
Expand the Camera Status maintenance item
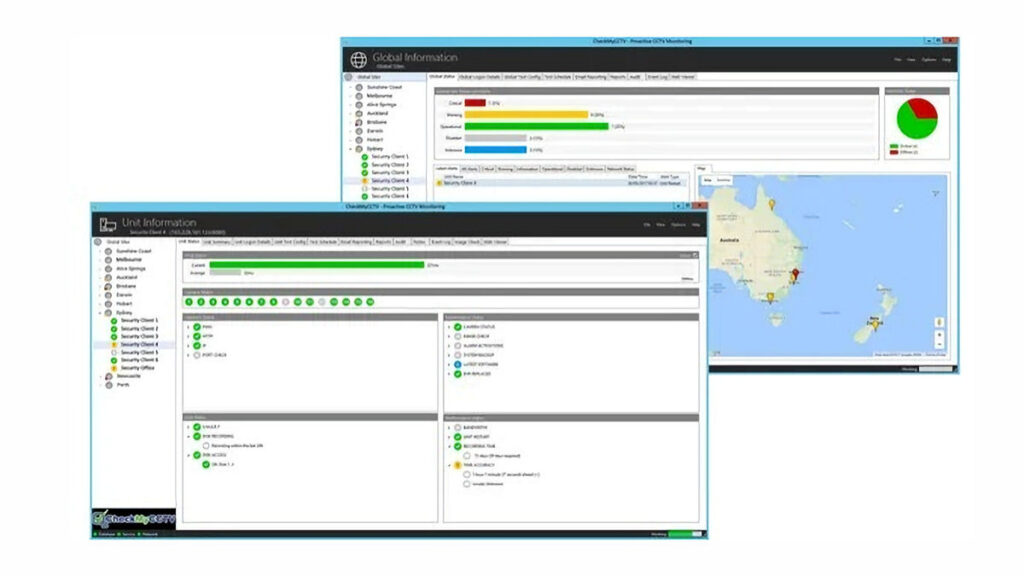pos(449,327)
